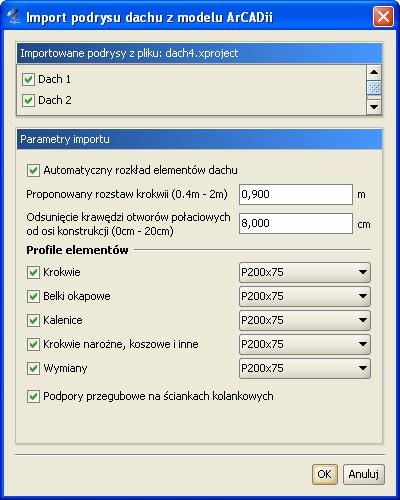400x500 pixels.
Task: Click scroll down arrow in roof list
Action: coord(374,107)
